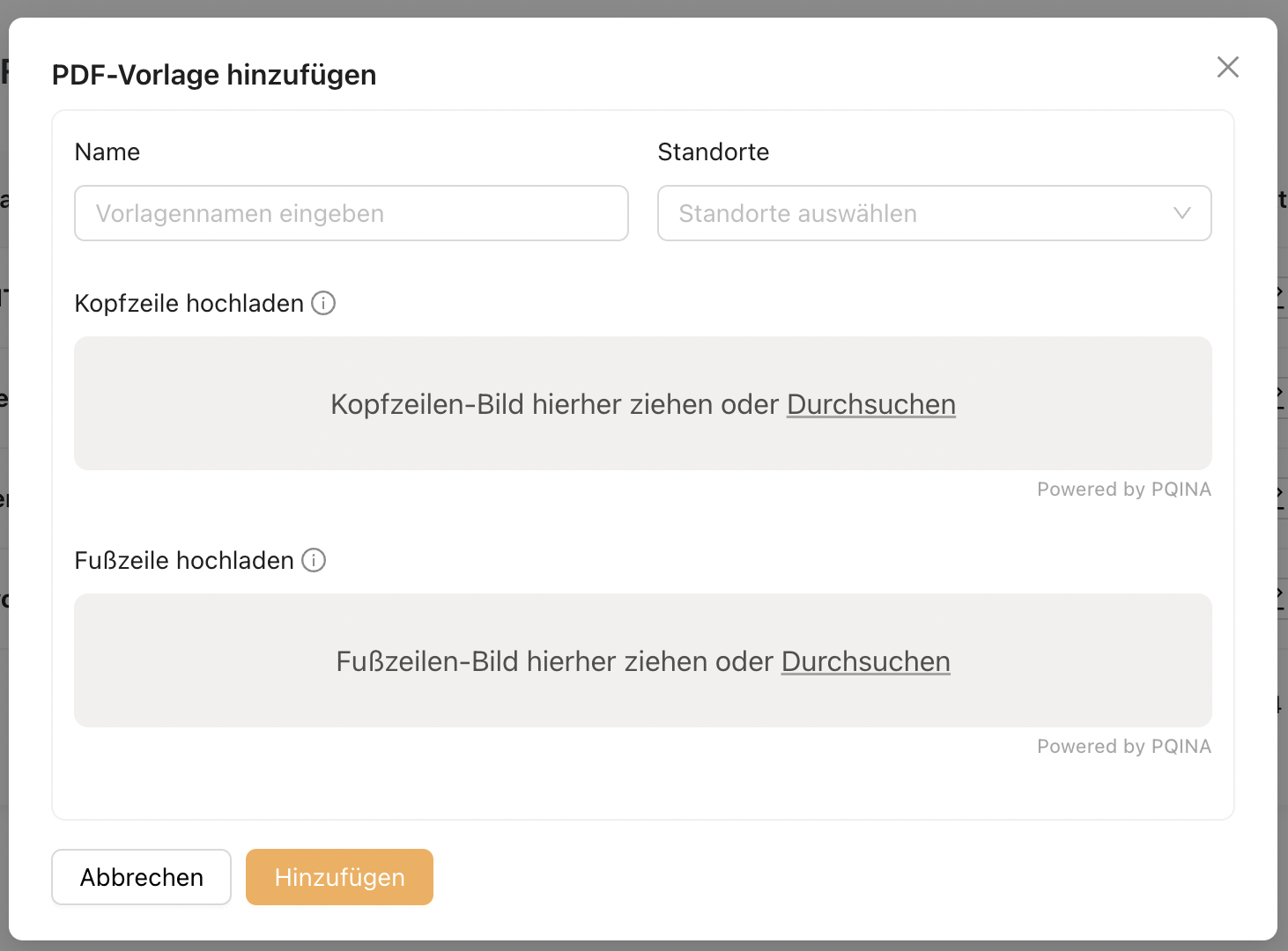Click Durchsuchen link for Fußzeilen-Bild
The height and width of the screenshot is (951, 1288).
tap(866, 661)
